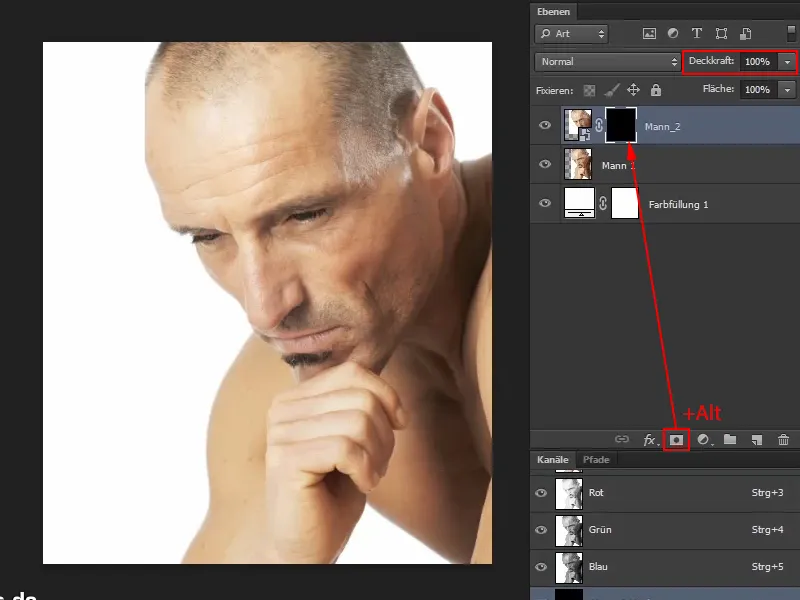Open the fx layer style menu
The width and height of the screenshot is (800, 600).
pos(650,440)
